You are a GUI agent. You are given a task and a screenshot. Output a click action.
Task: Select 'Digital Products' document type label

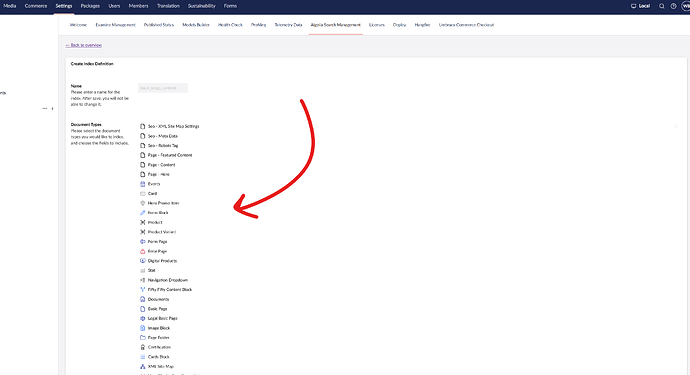[162, 261]
